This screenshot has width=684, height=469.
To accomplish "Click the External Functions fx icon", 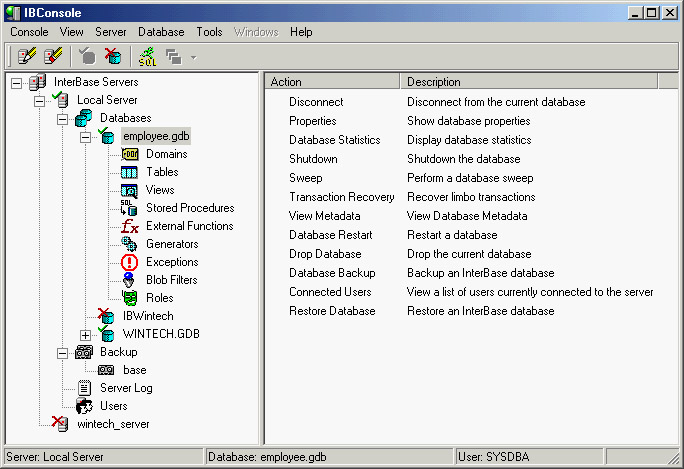I will [129, 226].
